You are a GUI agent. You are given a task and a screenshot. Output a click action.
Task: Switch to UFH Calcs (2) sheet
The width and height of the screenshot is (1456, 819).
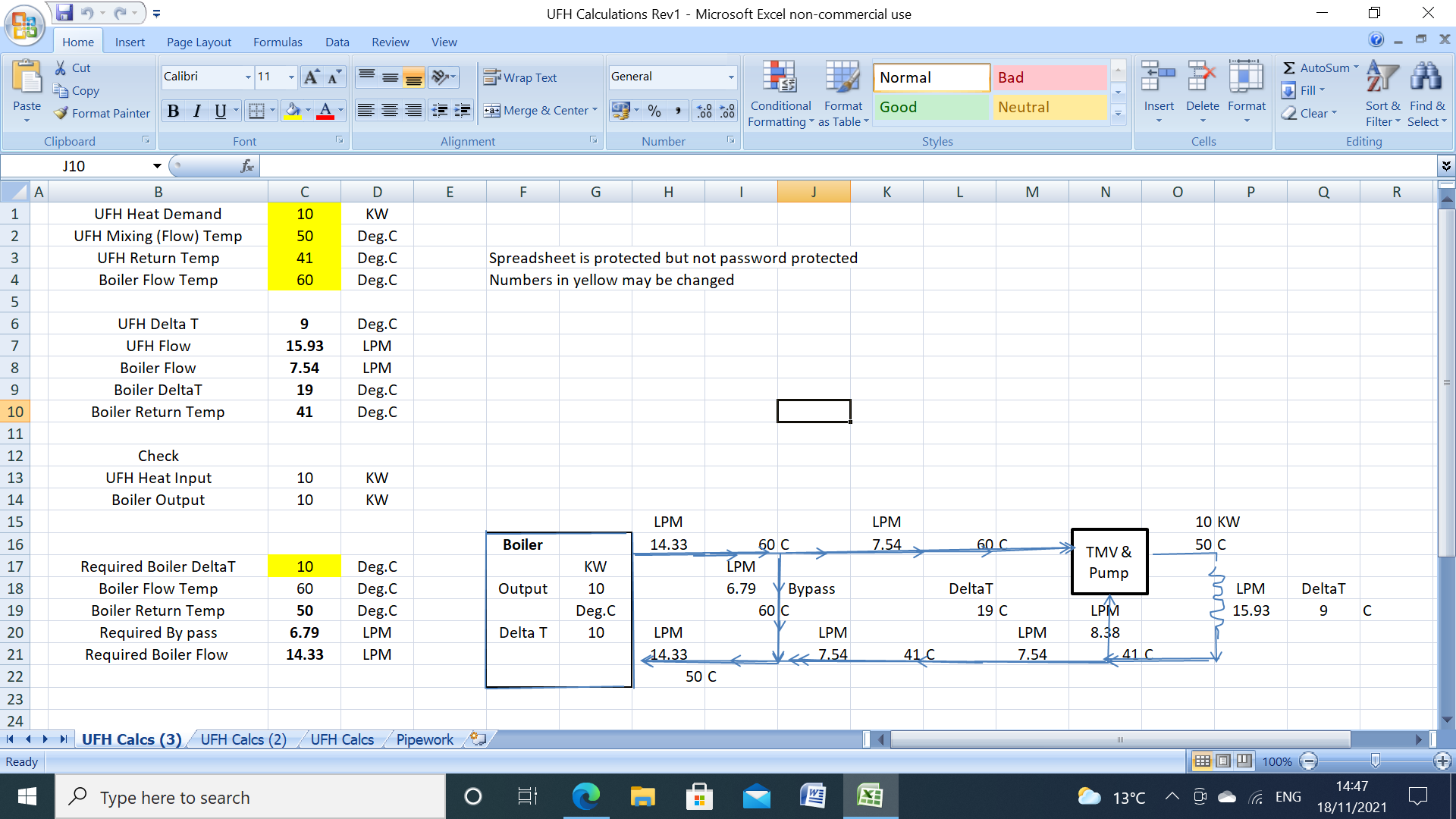click(x=243, y=739)
